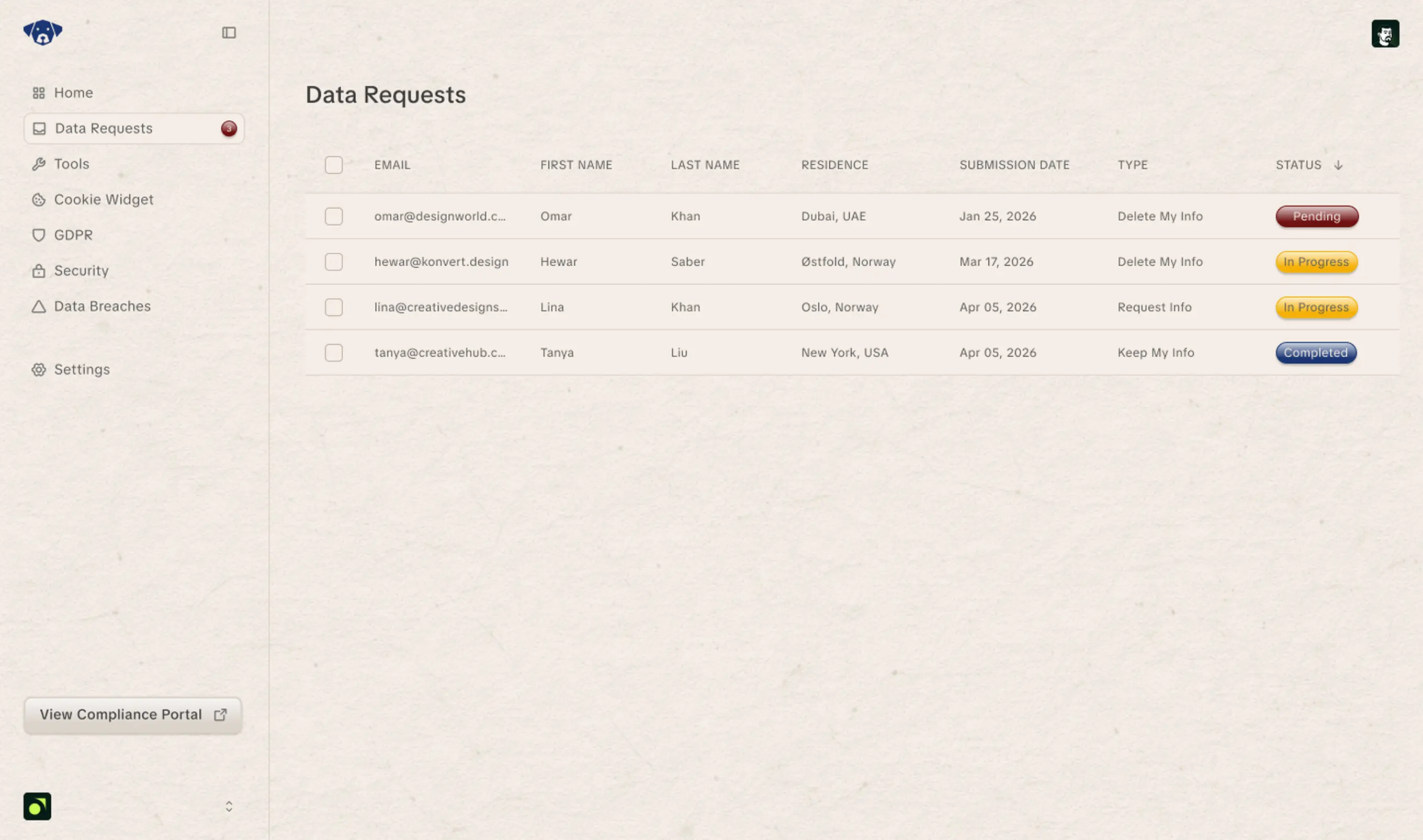The height and width of the screenshot is (840, 1423).
Task: Collapse the sidebar using the panel icon
Action: coord(229,33)
